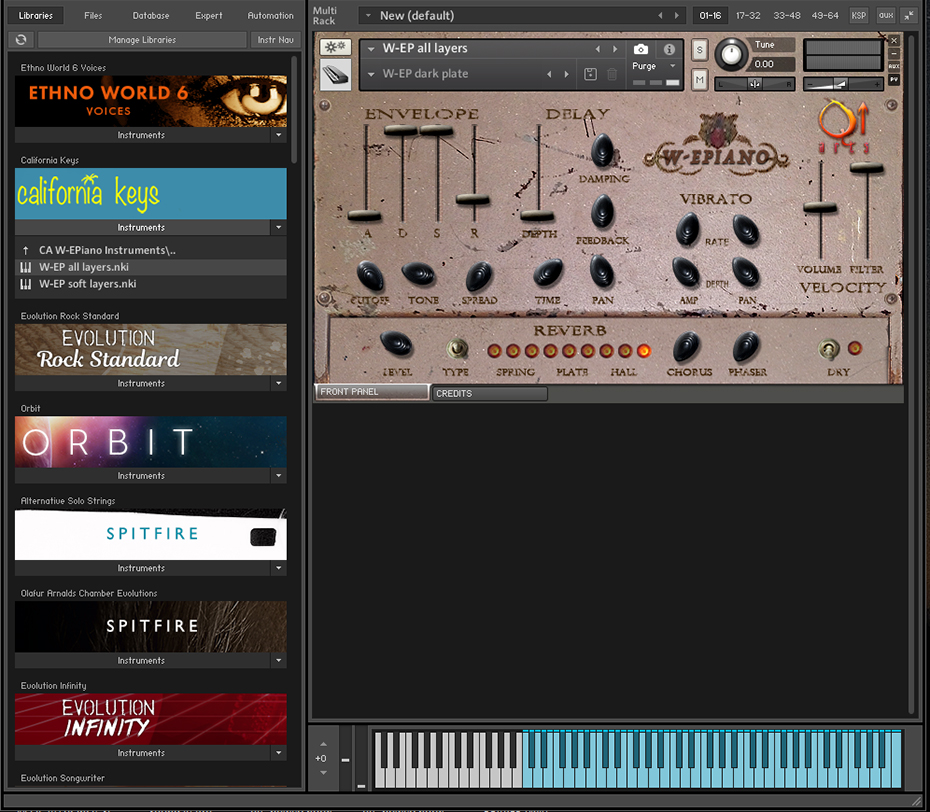
Task: Select previous snapshot beside W-EP dark plate
Action: 549,74
